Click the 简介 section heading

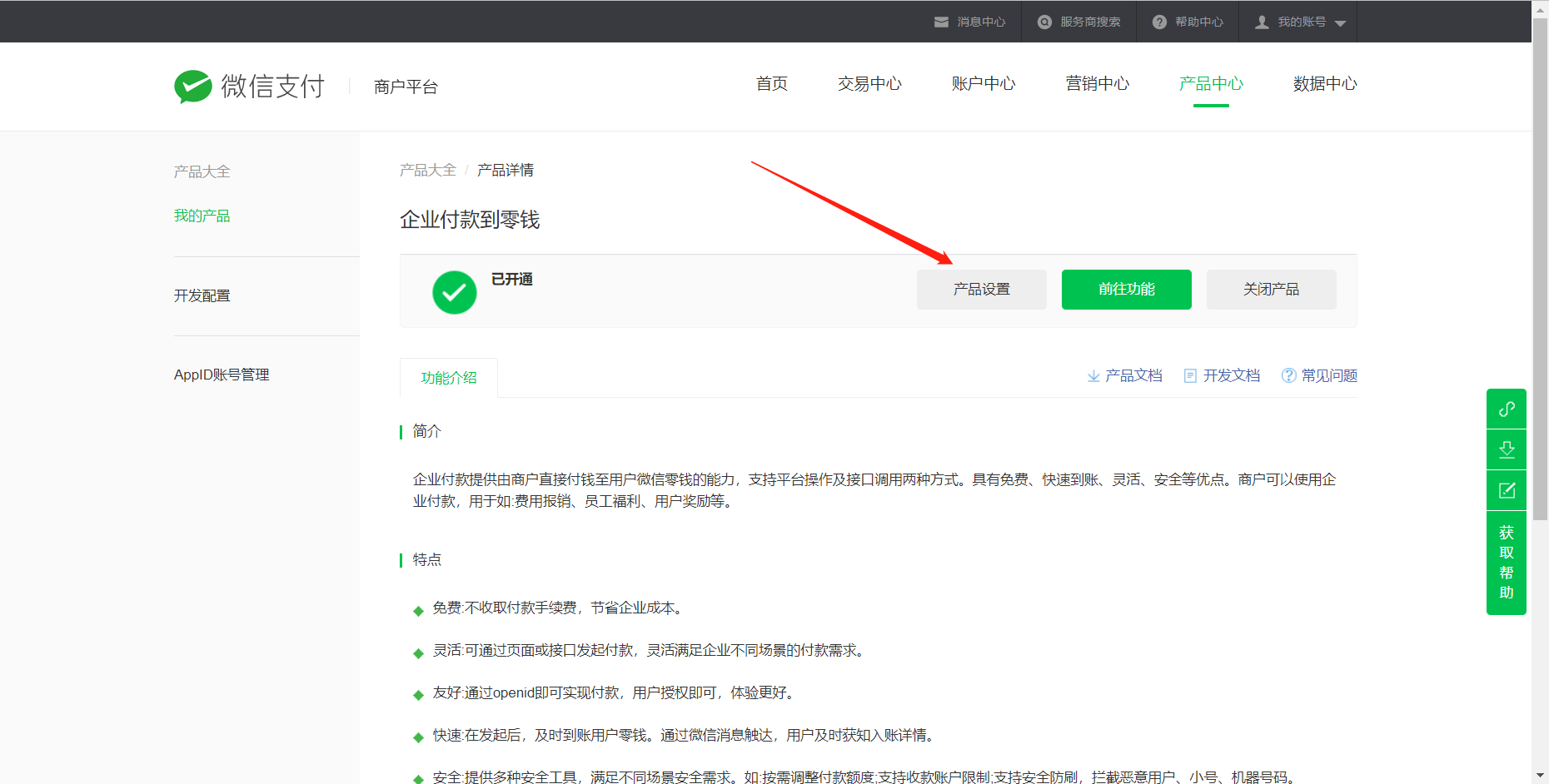pyautogui.click(x=427, y=431)
